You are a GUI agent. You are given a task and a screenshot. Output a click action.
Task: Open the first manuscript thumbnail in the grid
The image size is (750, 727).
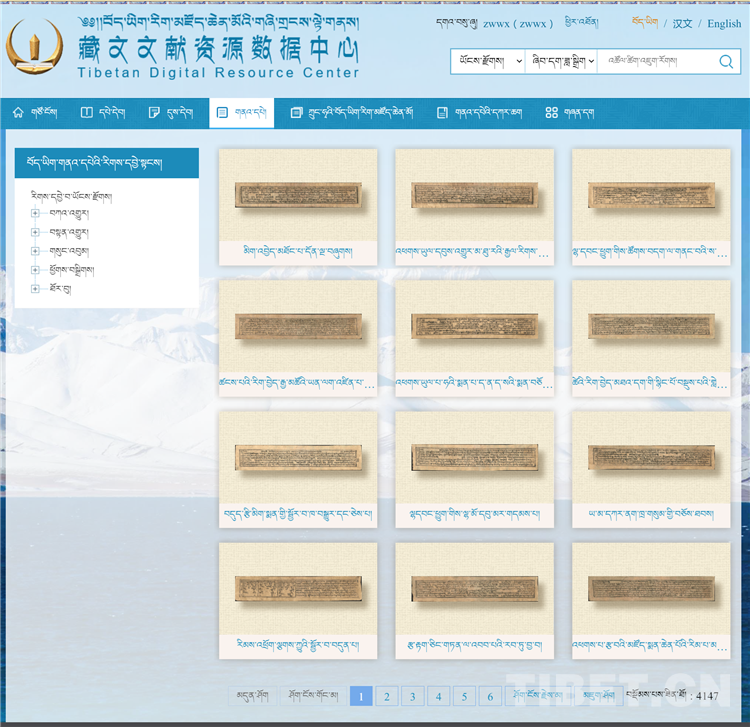click(298, 195)
